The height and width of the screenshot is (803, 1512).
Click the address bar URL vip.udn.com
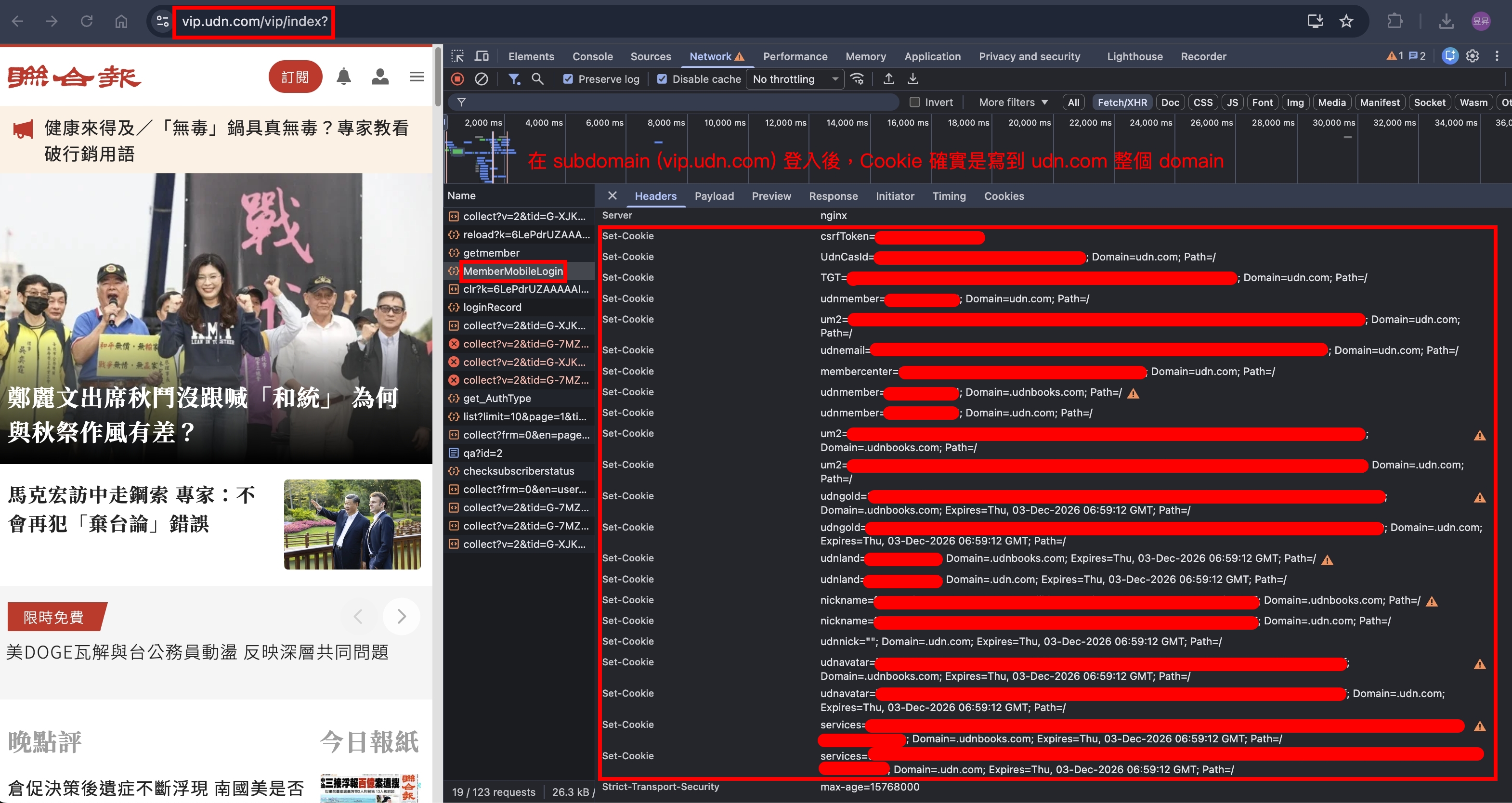coord(255,22)
